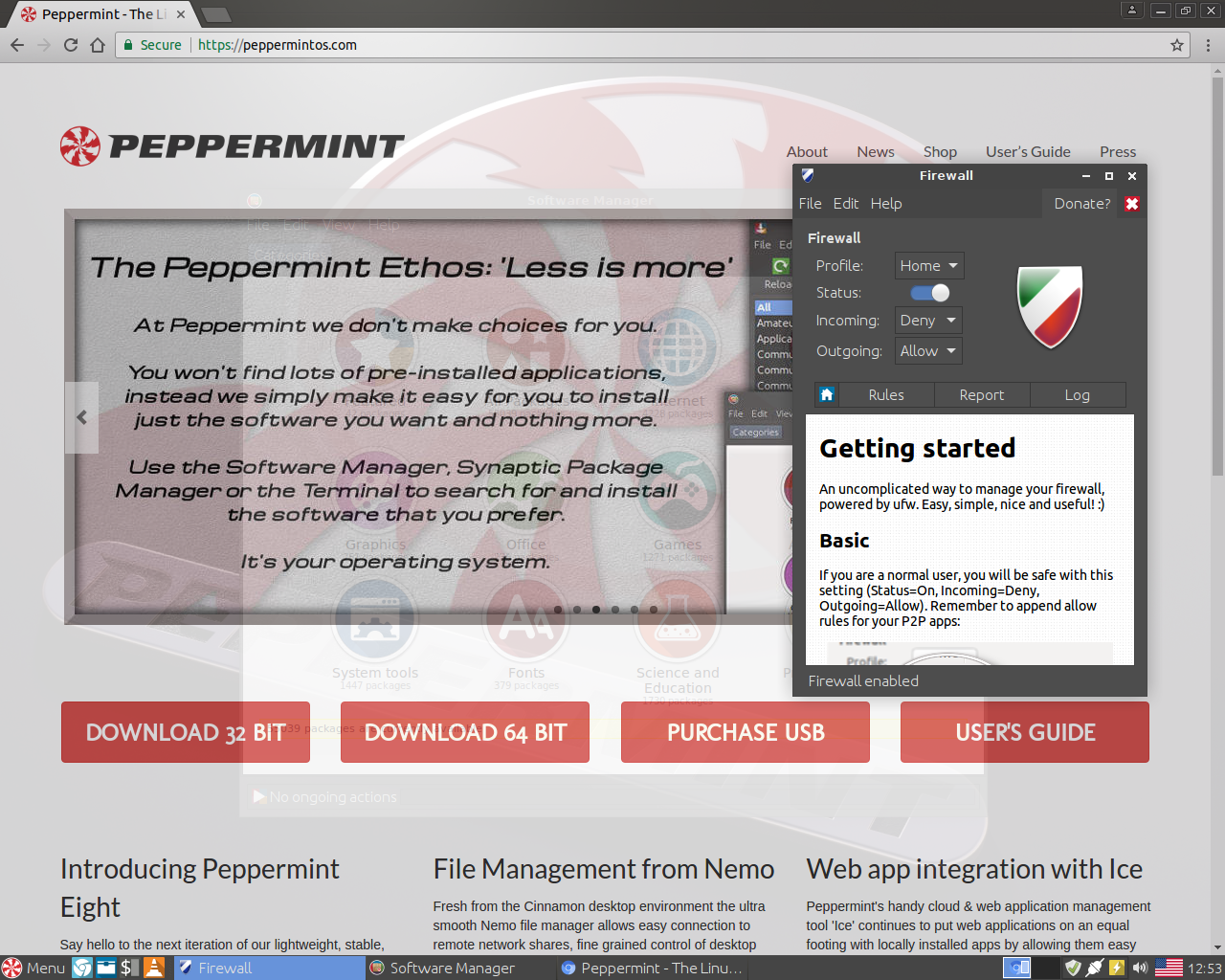Toggle the Firewall Status switch
This screenshot has height=980, width=1225.
(x=929, y=293)
